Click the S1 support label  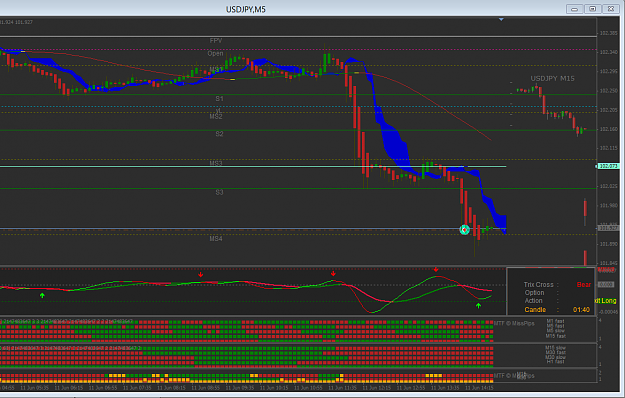[219, 98]
